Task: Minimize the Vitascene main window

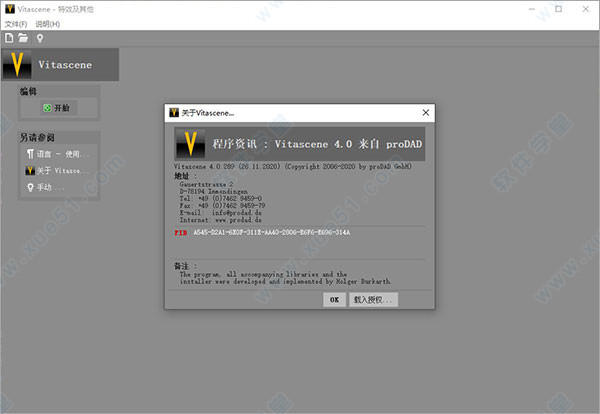Action: coord(532,9)
